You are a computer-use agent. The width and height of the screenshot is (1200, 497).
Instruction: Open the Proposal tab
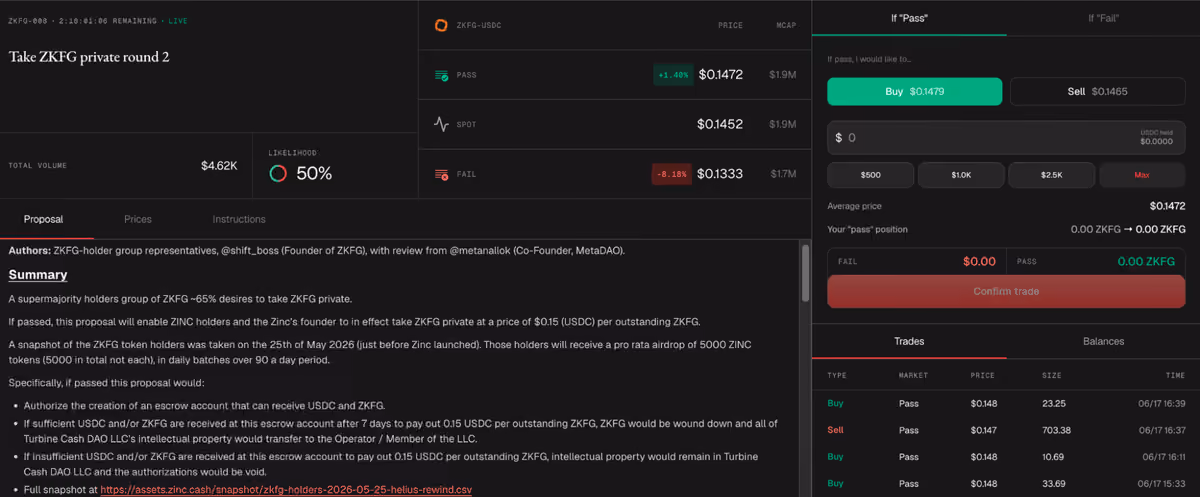coord(43,219)
